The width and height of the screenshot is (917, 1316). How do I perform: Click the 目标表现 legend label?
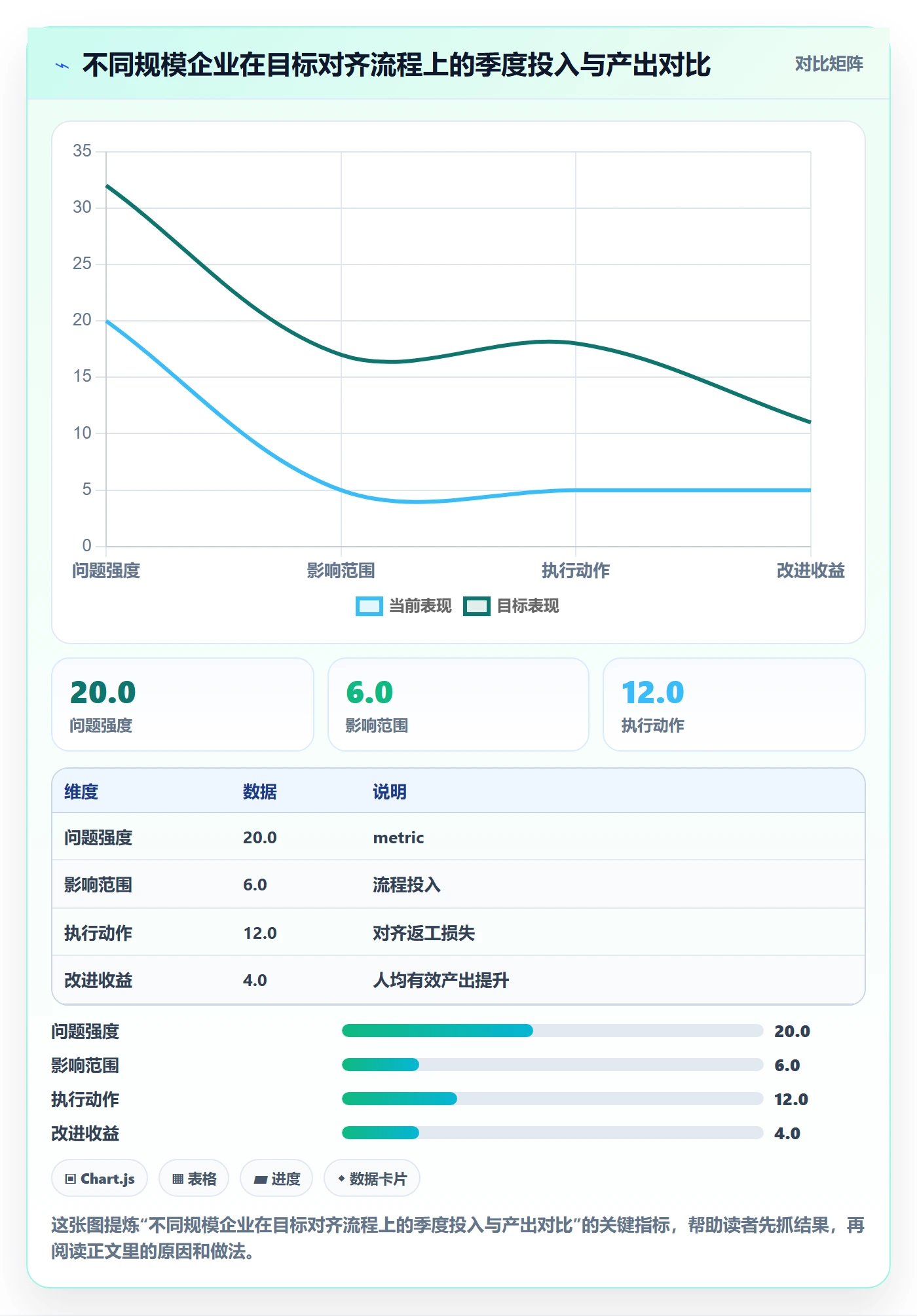click(x=528, y=606)
